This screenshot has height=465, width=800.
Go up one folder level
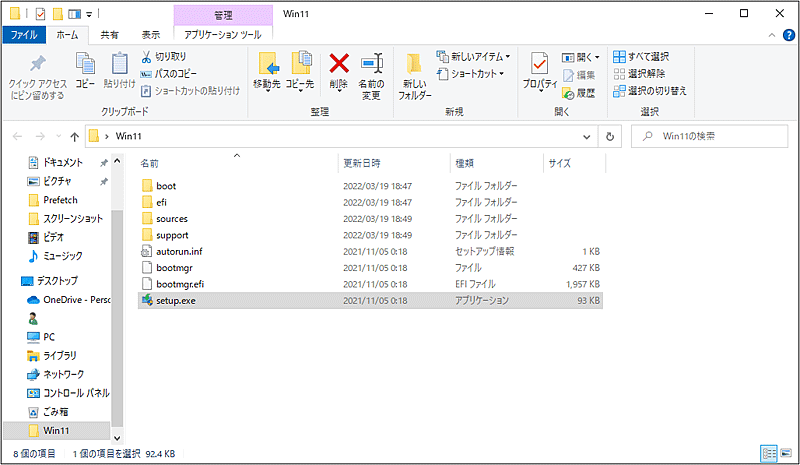74,136
